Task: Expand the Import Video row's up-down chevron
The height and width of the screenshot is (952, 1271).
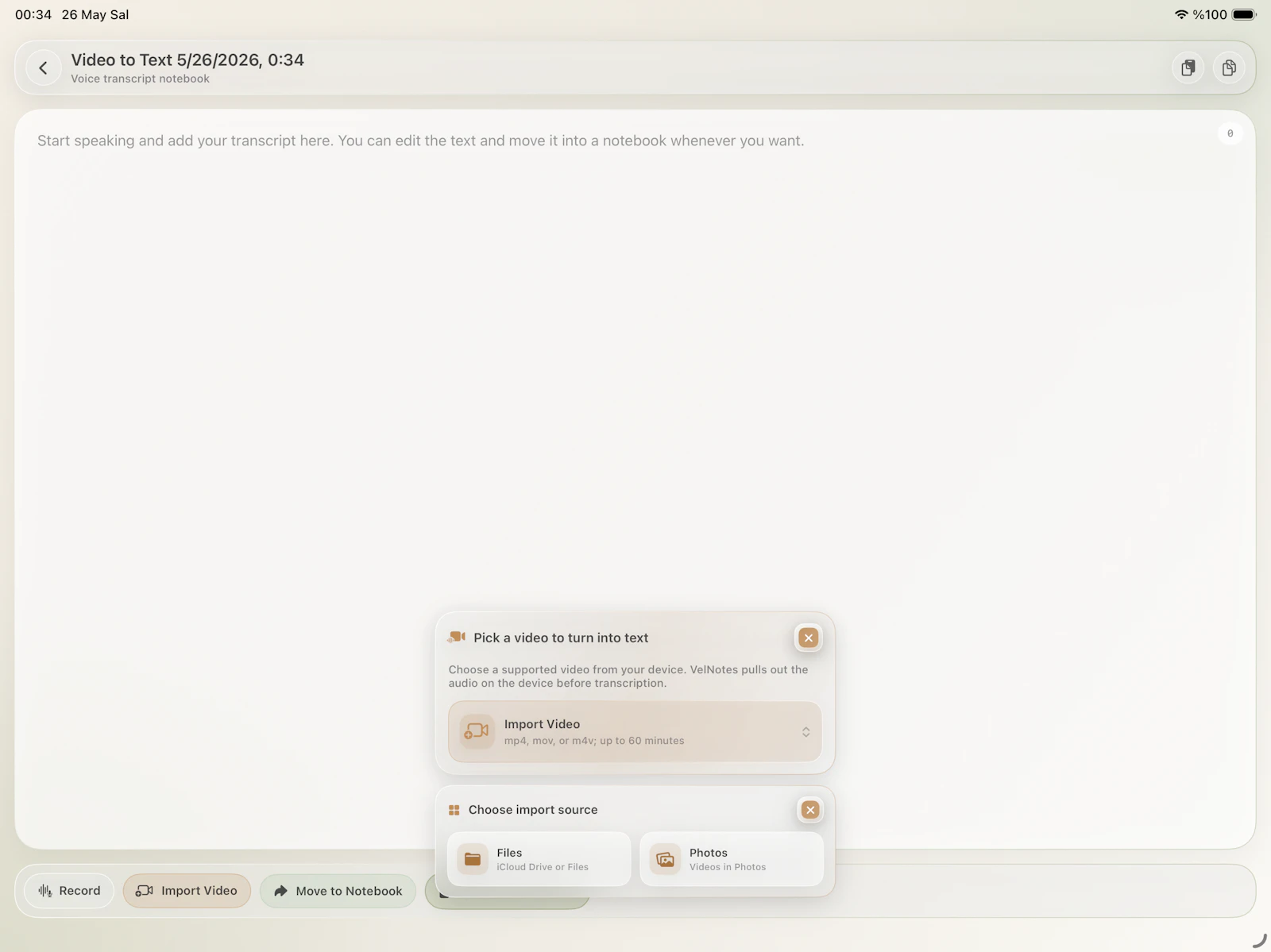Action: pos(805,732)
